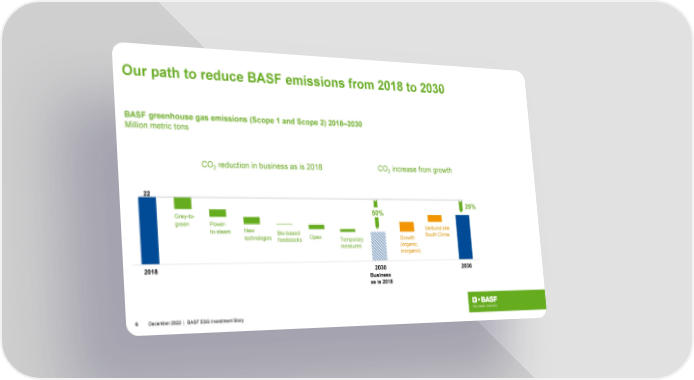The height and width of the screenshot is (380, 694).
Task: Click the thin Bio-based feedstocks line
Action: pos(285,224)
